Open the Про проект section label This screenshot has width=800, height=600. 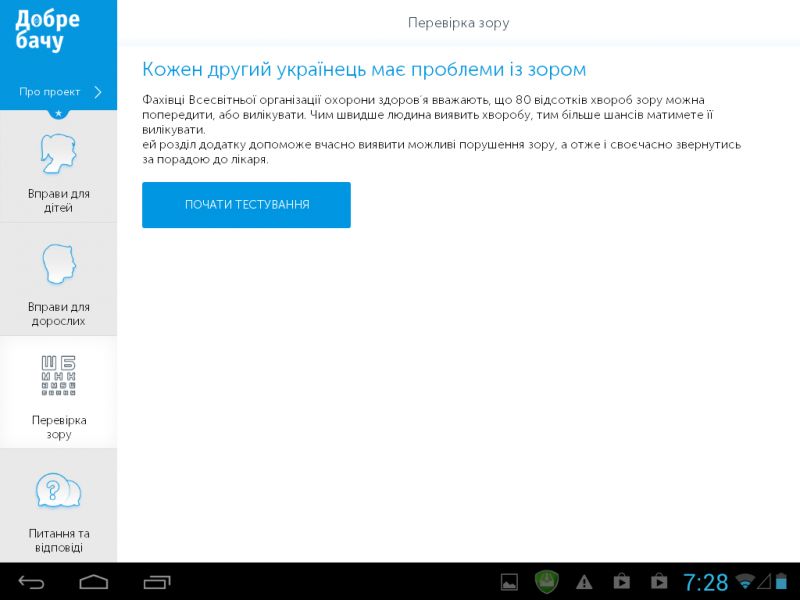(x=49, y=92)
